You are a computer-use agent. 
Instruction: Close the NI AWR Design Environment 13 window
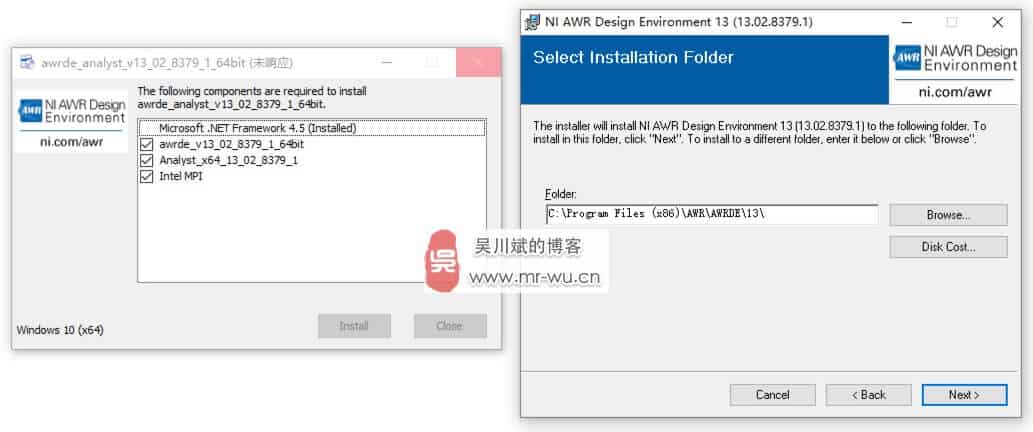997,22
